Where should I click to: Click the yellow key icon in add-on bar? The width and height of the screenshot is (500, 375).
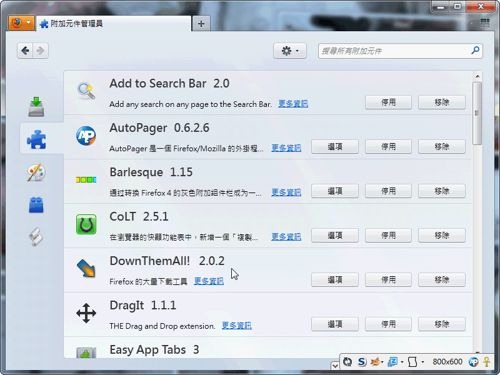coord(487,362)
